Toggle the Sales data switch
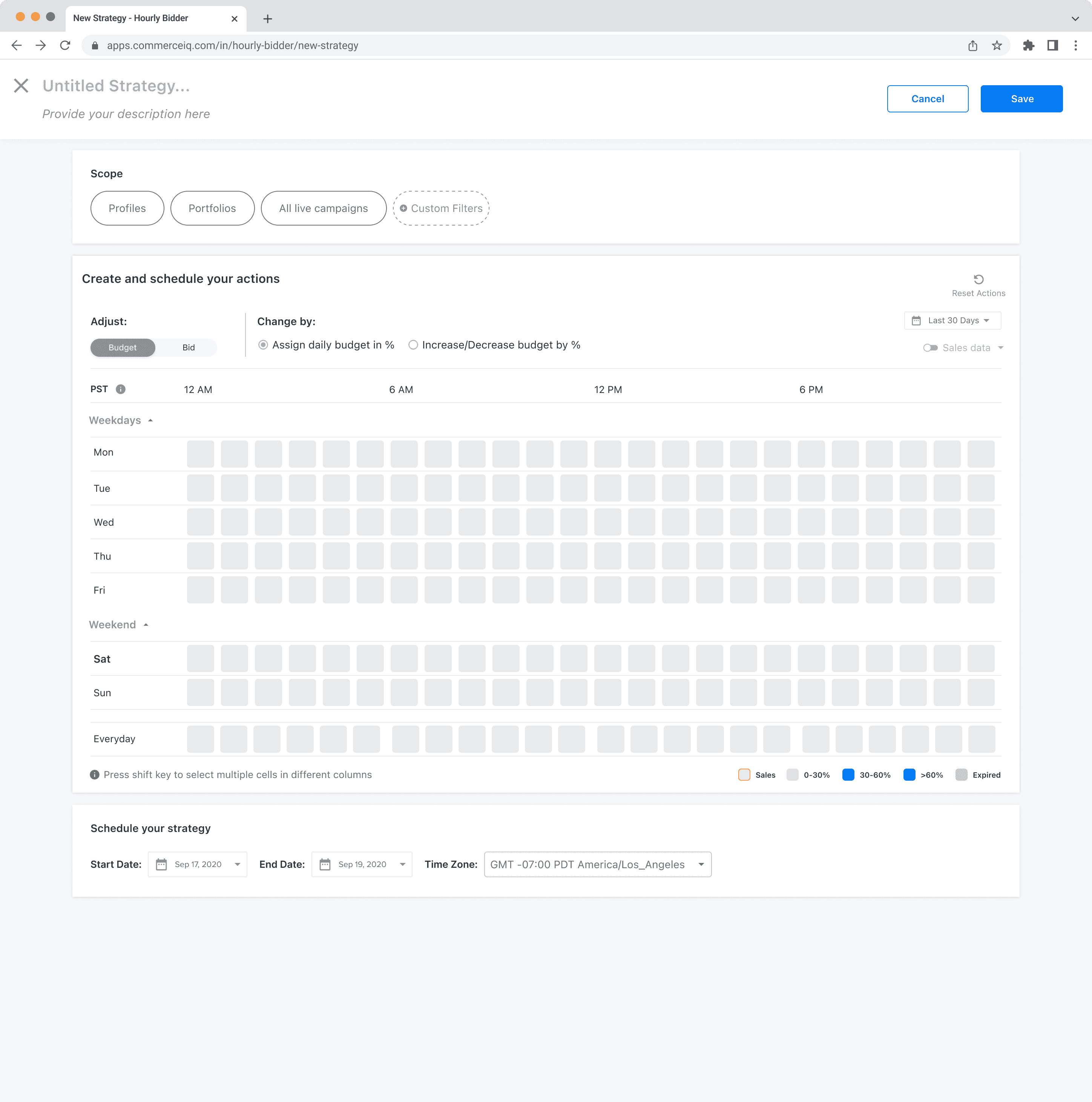 tap(930, 348)
